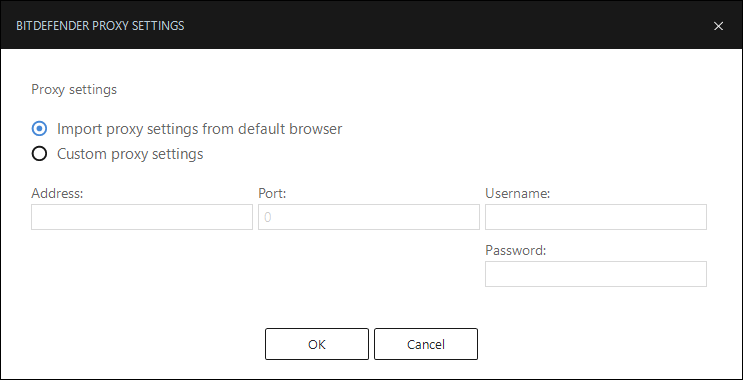Confirm proxy settings with OK
This screenshot has height=380, width=743.
pos(317,344)
